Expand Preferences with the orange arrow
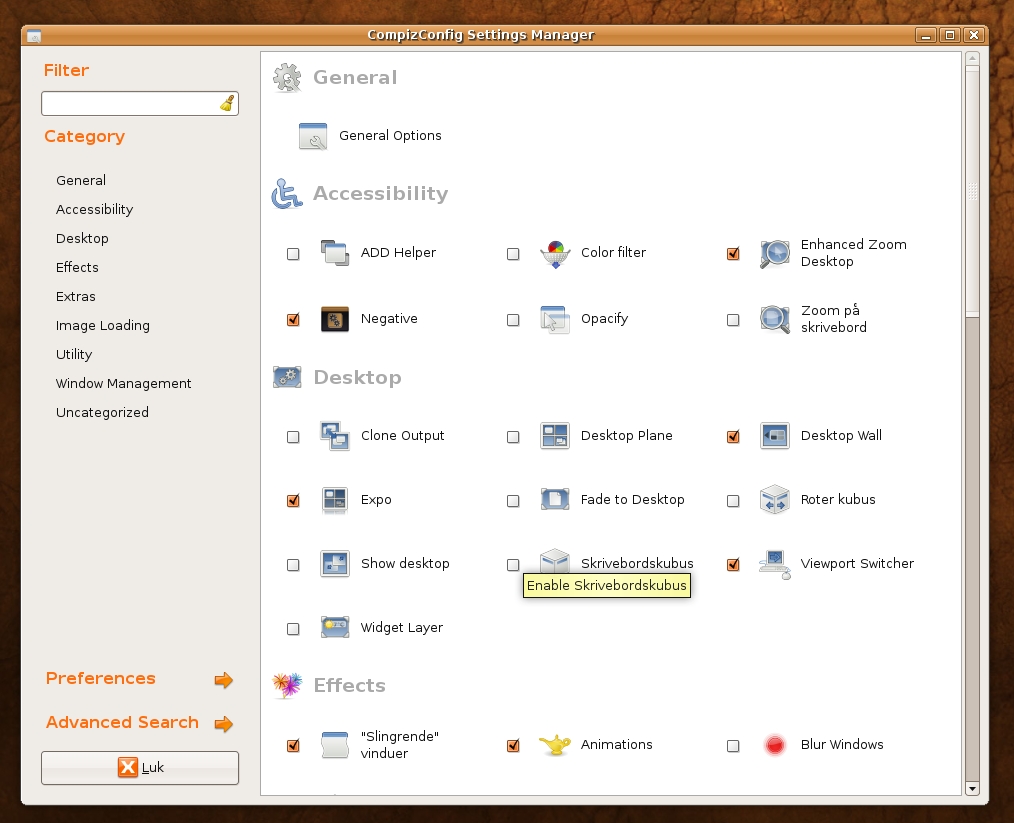 click(223, 680)
